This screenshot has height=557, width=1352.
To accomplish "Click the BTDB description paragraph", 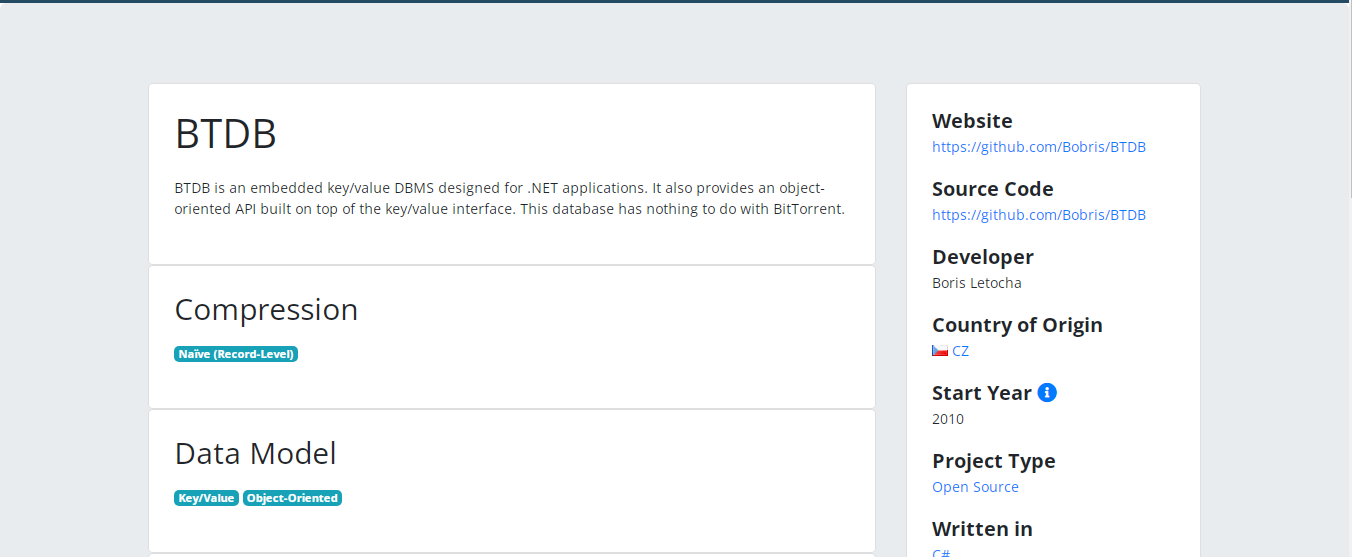I will point(510,199).
